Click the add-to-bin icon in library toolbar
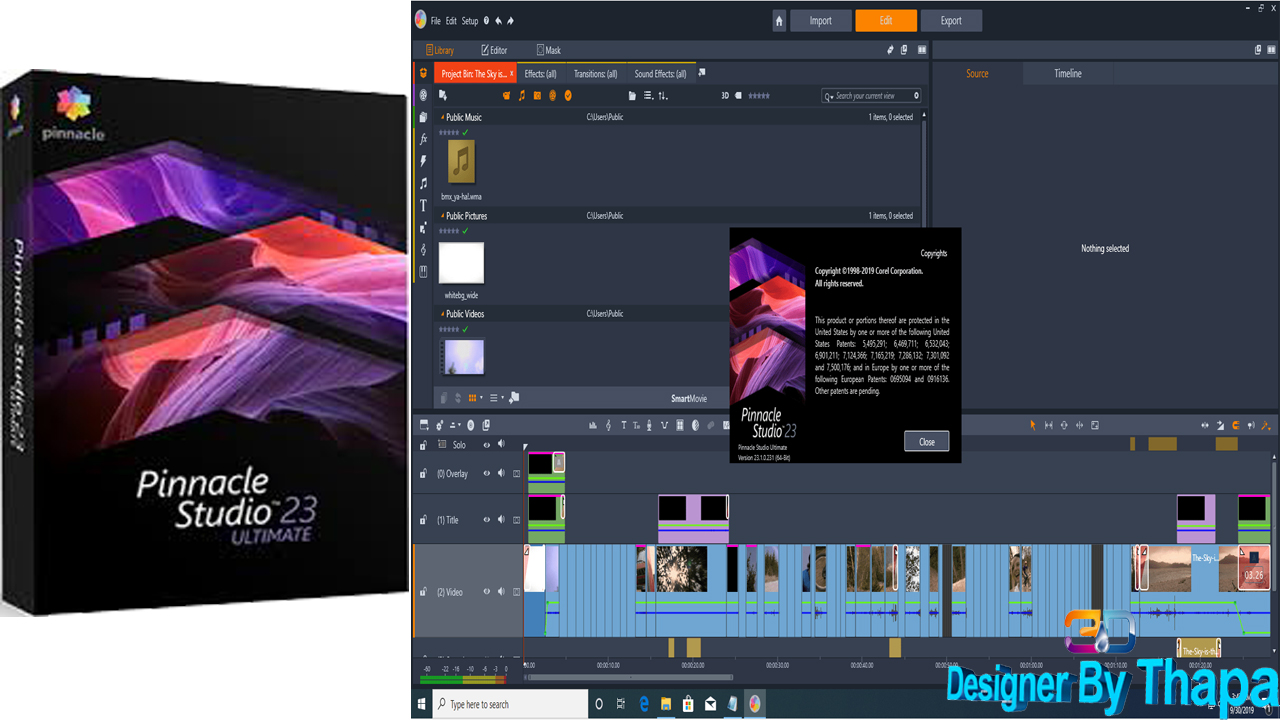The width and height of the screenshot is (1280, 720). (x=443, y=96)
